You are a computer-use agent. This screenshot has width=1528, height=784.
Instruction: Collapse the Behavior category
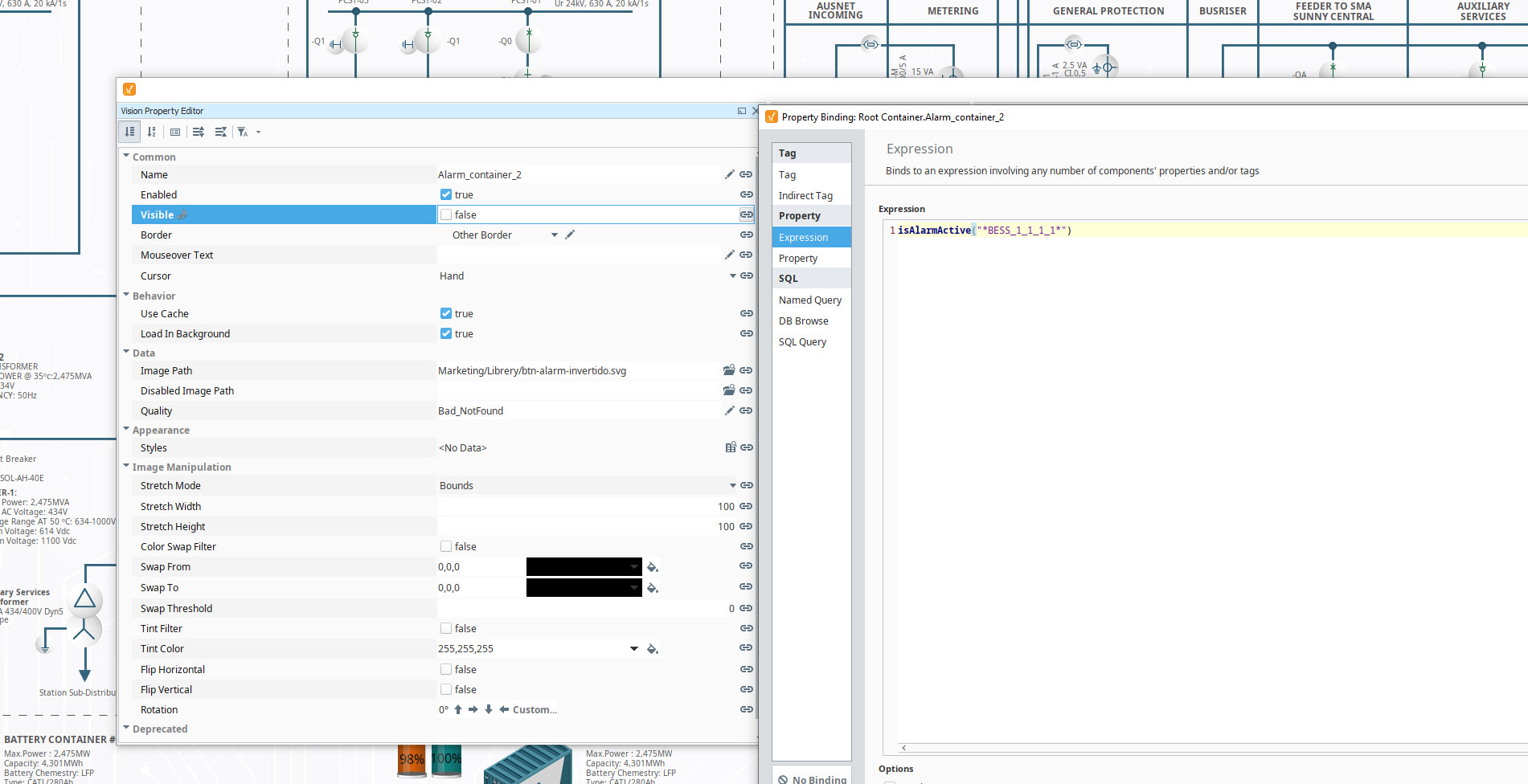click(x=126, y=295)
